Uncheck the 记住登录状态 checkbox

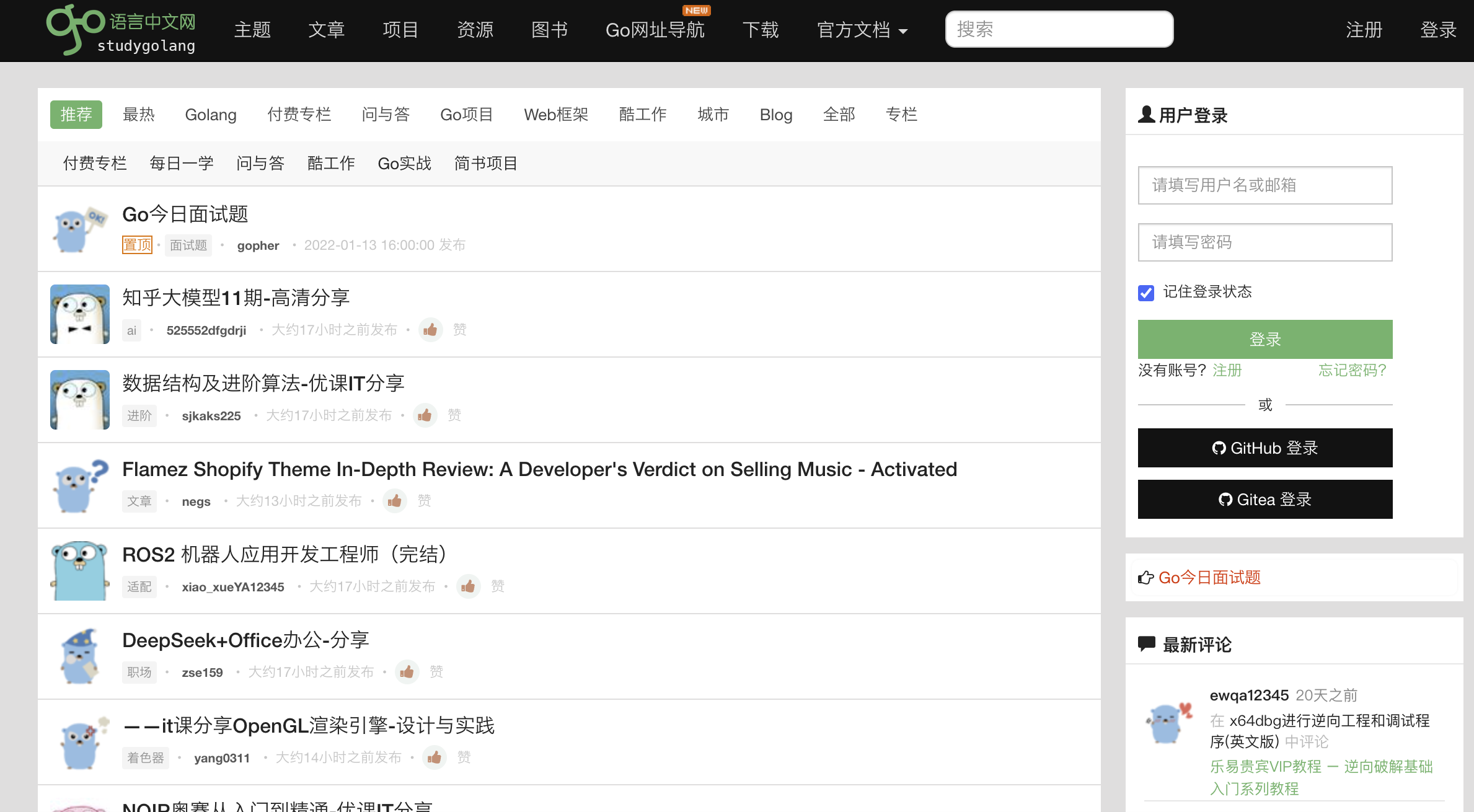click(x=1146, y=293)
